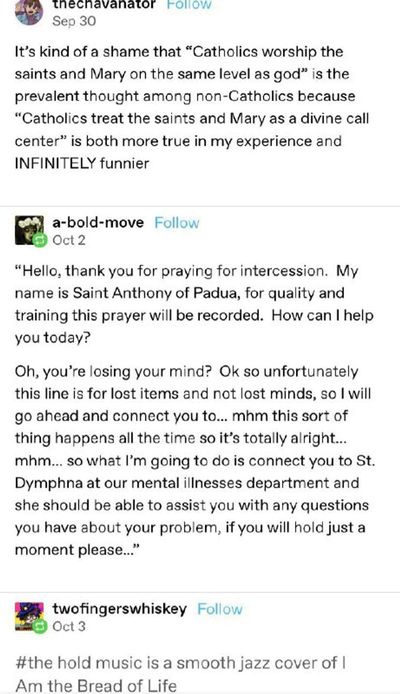Visit the a-bold-move blog name
Image resolution: width=400 pixels, height=694 pixels.
[x=98, y=222]
